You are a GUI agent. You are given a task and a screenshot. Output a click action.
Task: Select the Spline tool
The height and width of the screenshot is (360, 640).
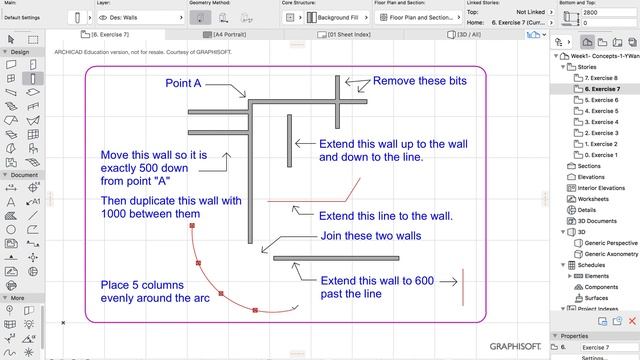coord(10,352)
